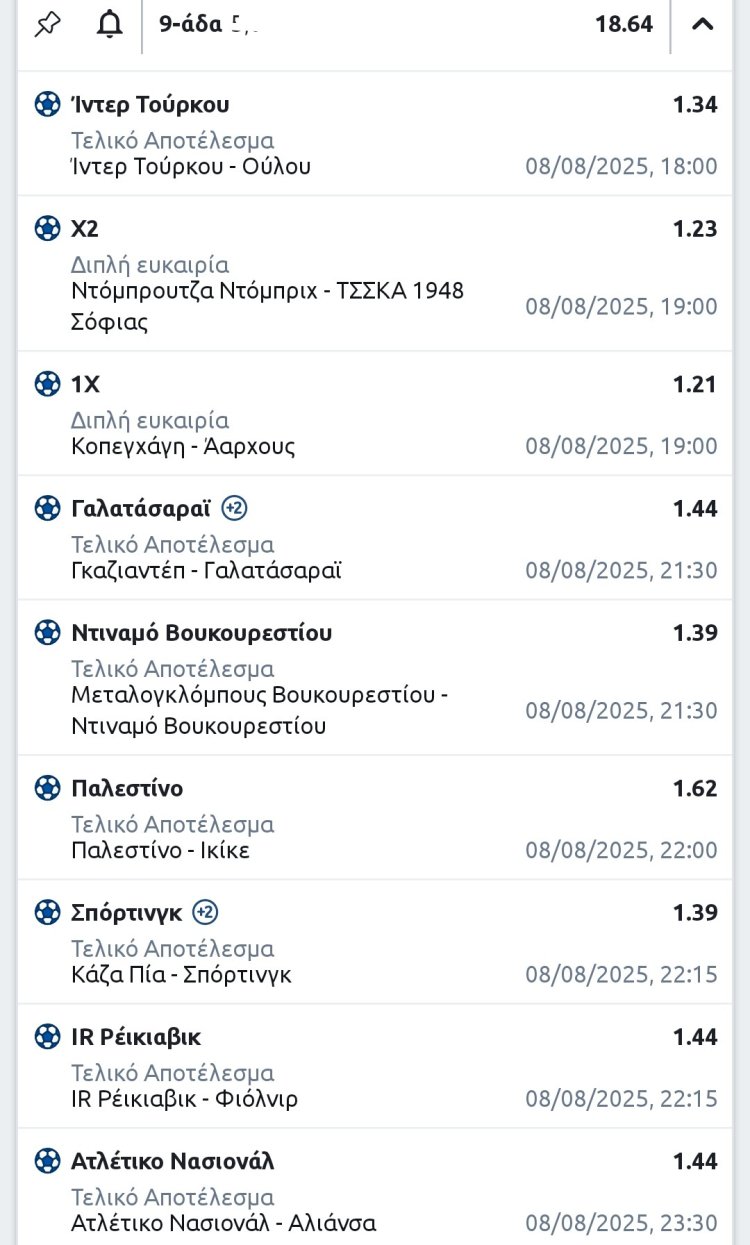Image resolution: width=750 pixels, height=1245 pixels.
Task: Select the X2 double chance selection
Action: [x=85, y=229]
